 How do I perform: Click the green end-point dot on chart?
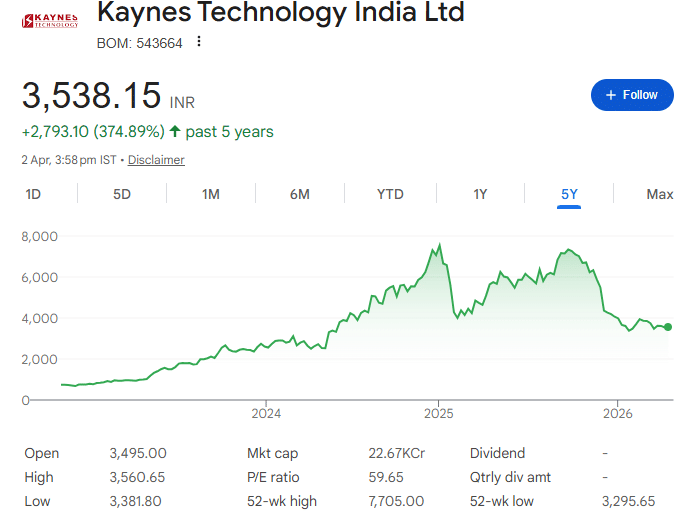[x=668, y=327]
